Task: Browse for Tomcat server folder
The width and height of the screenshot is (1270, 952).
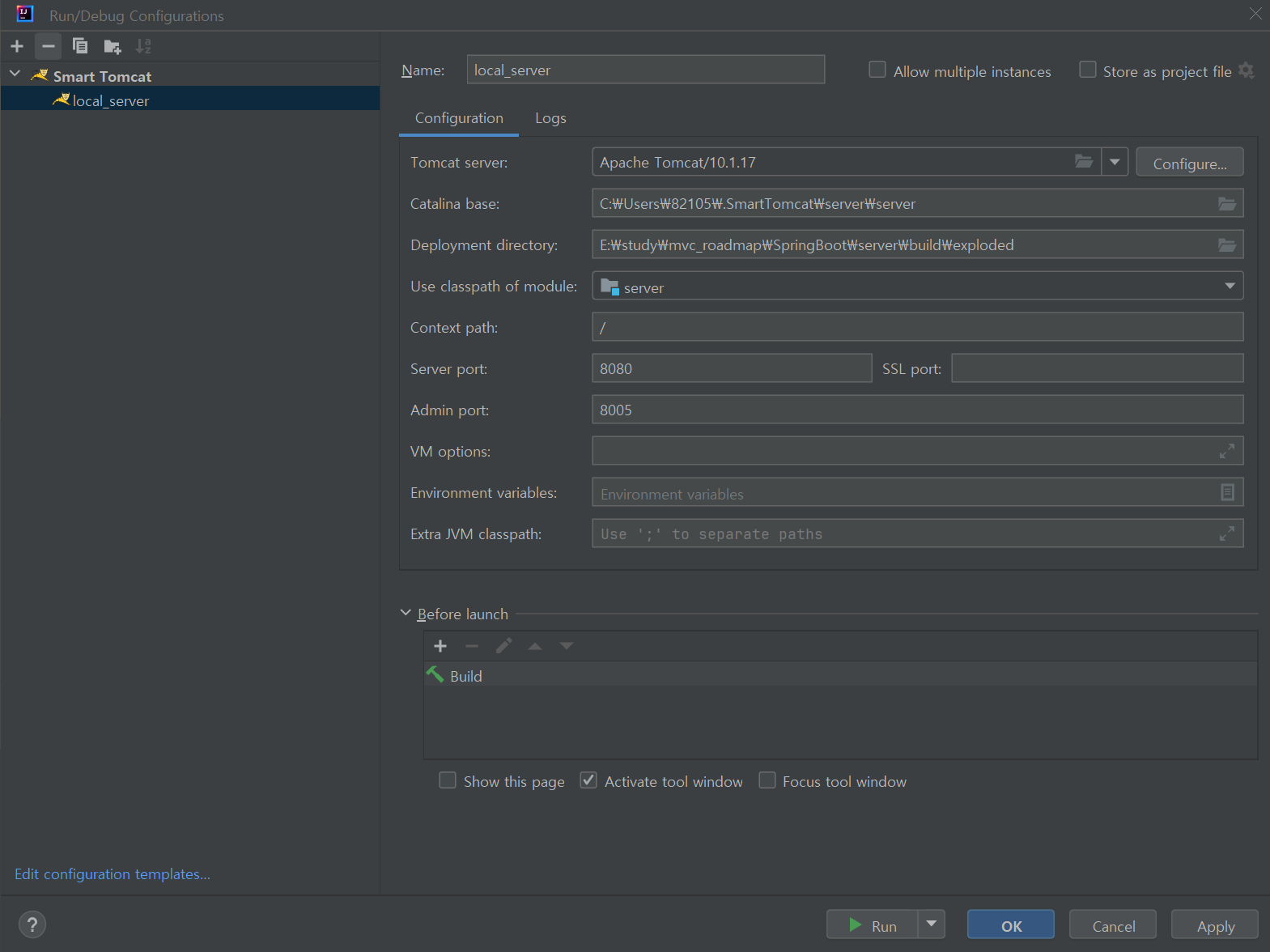Action: [x=1083, y=162]
